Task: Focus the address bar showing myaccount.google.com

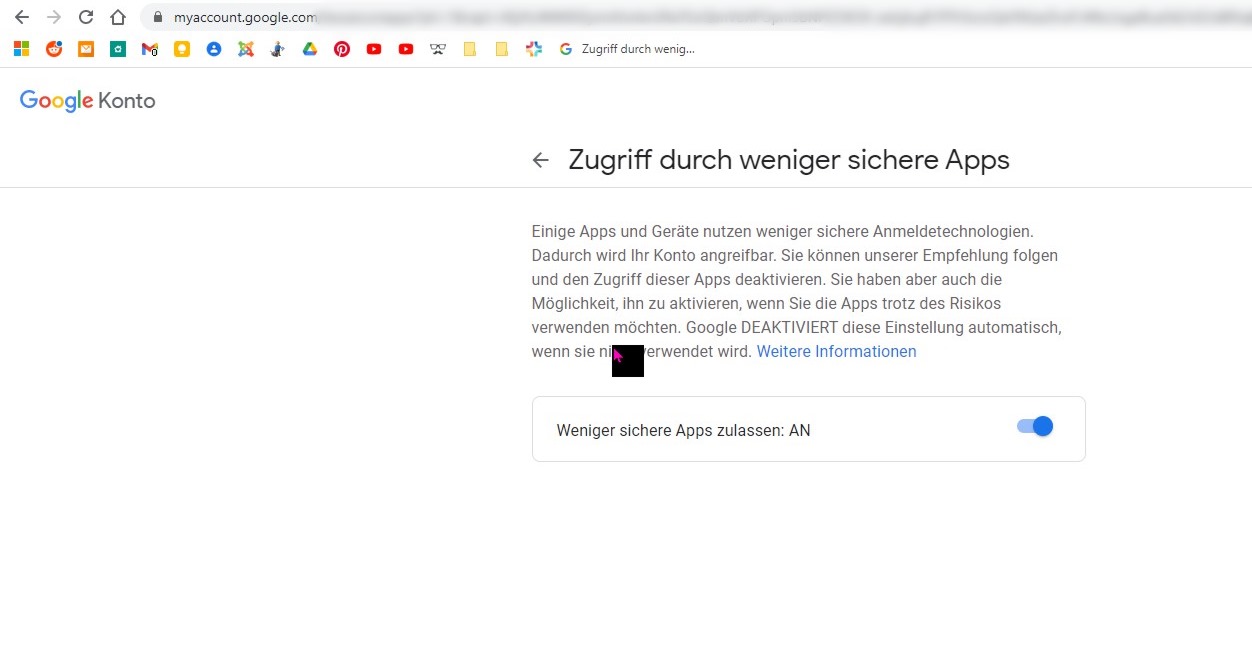Action: 695,17
